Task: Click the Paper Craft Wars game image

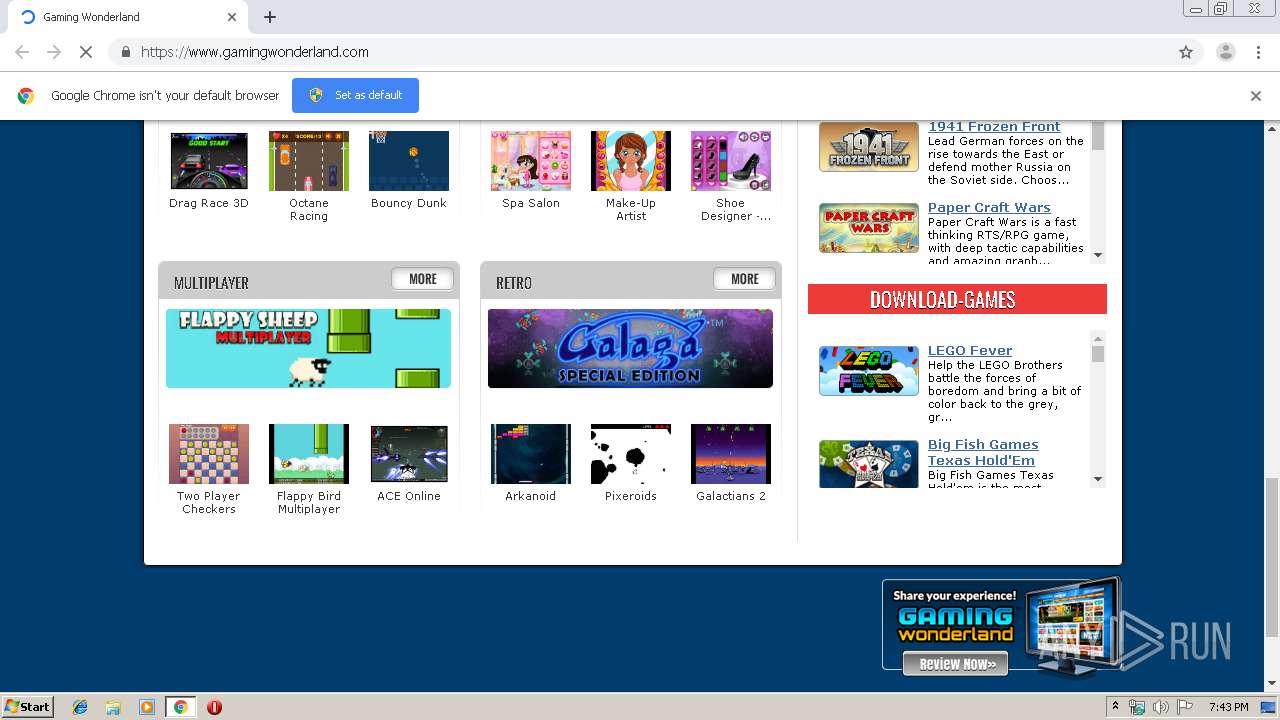Action: (869, 228)
